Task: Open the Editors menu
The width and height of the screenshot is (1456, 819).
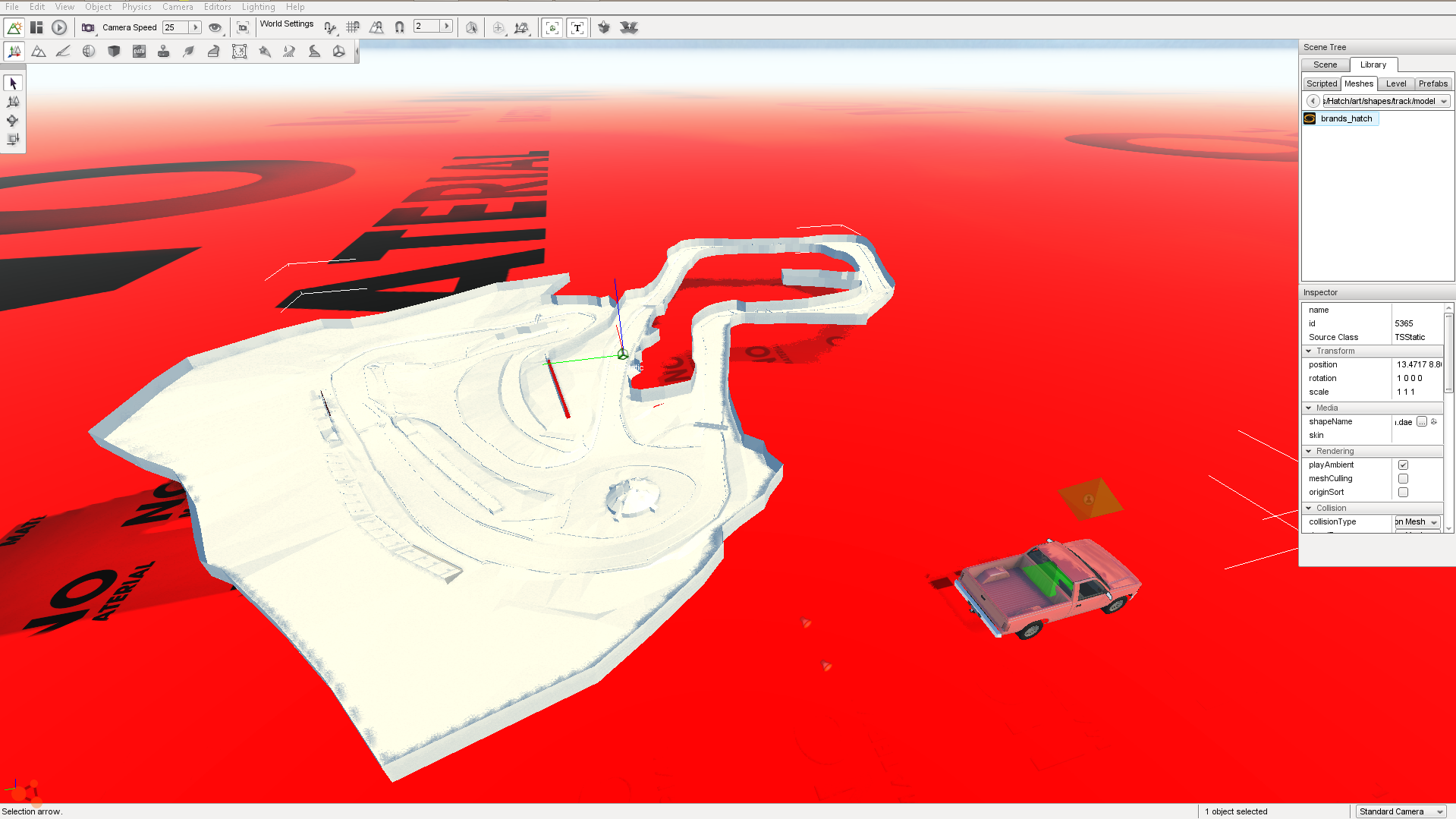Action: (218, 7)
